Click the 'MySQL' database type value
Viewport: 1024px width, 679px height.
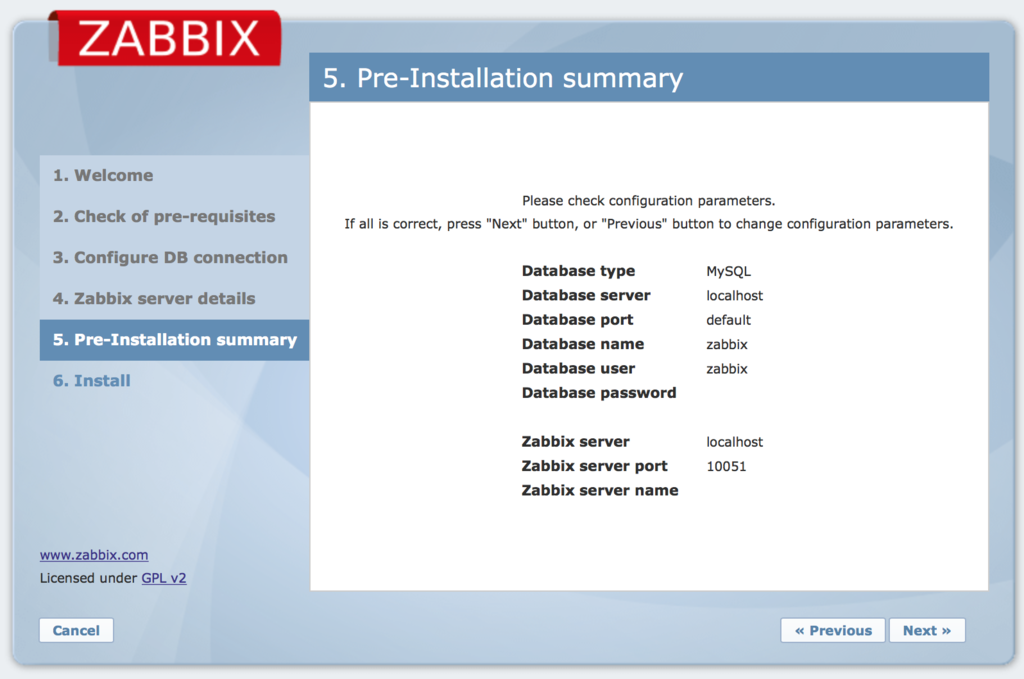(729, 272)
